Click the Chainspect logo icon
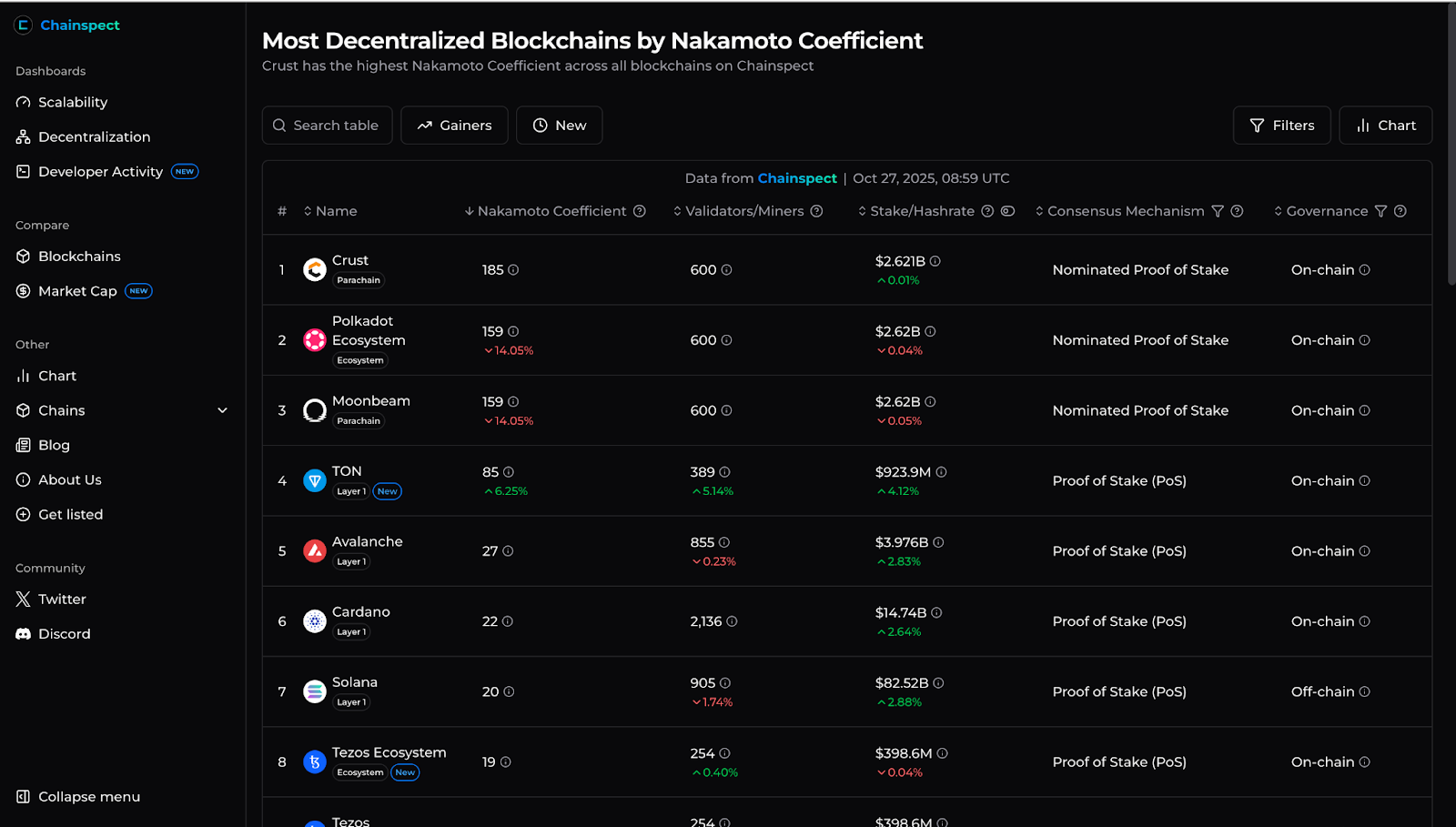The image size is (1456, 827). coord(23,25)
